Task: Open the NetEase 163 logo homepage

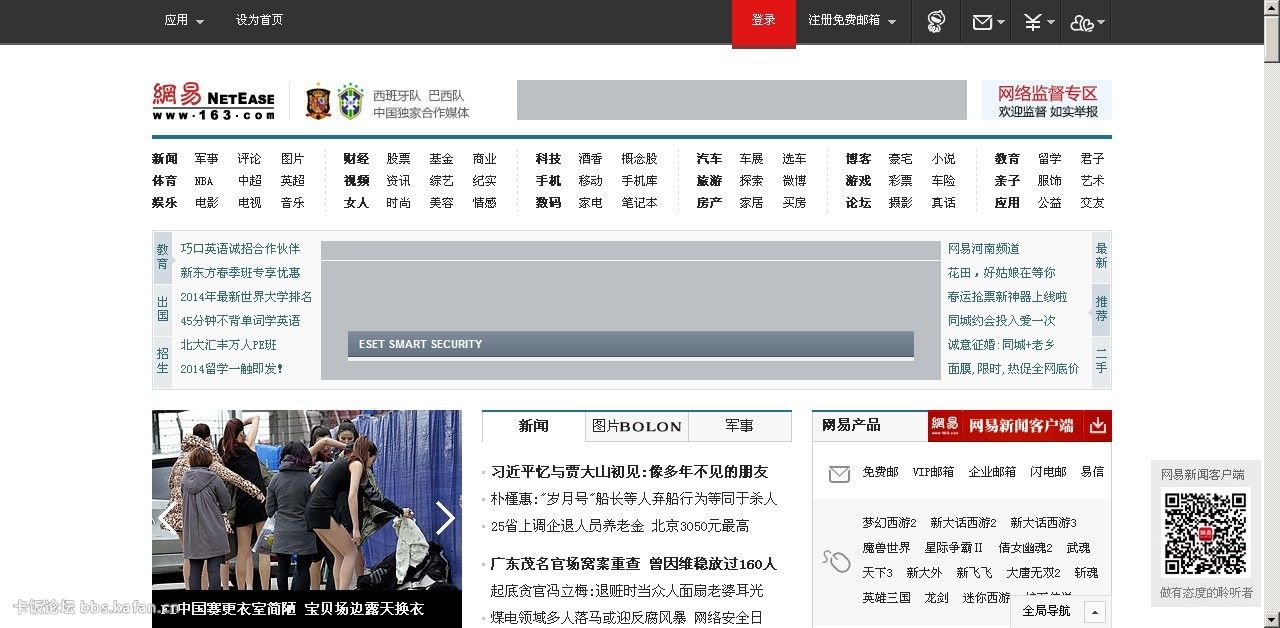Action: click(214, 101)
